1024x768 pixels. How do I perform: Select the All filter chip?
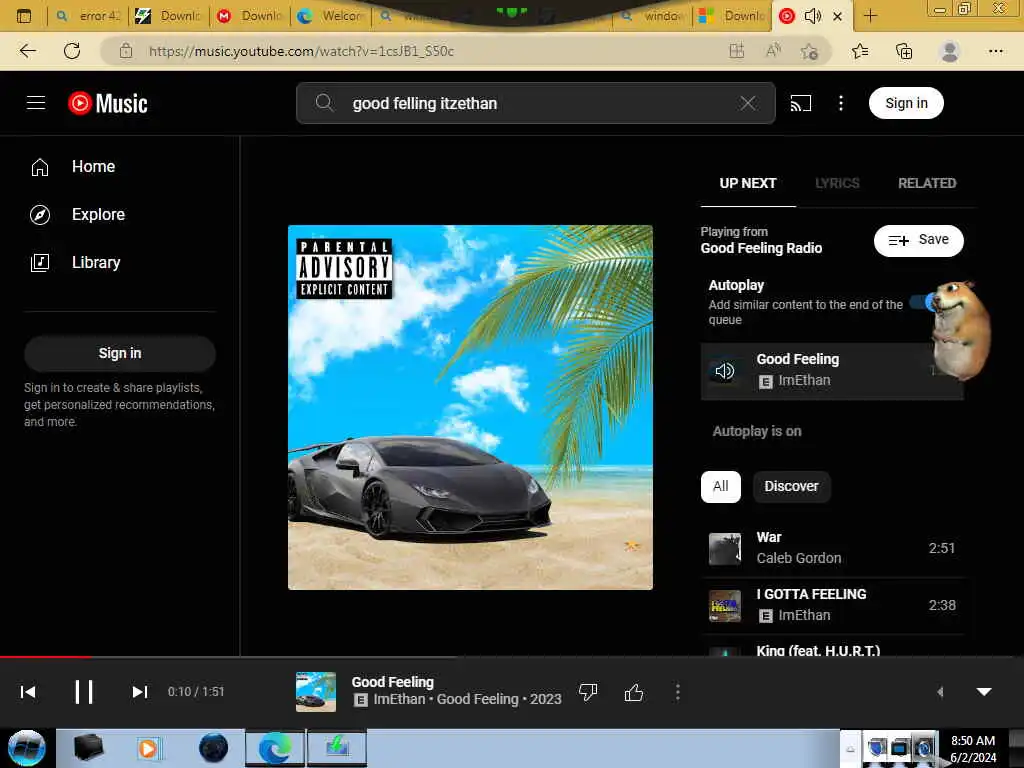click(720, 487)
